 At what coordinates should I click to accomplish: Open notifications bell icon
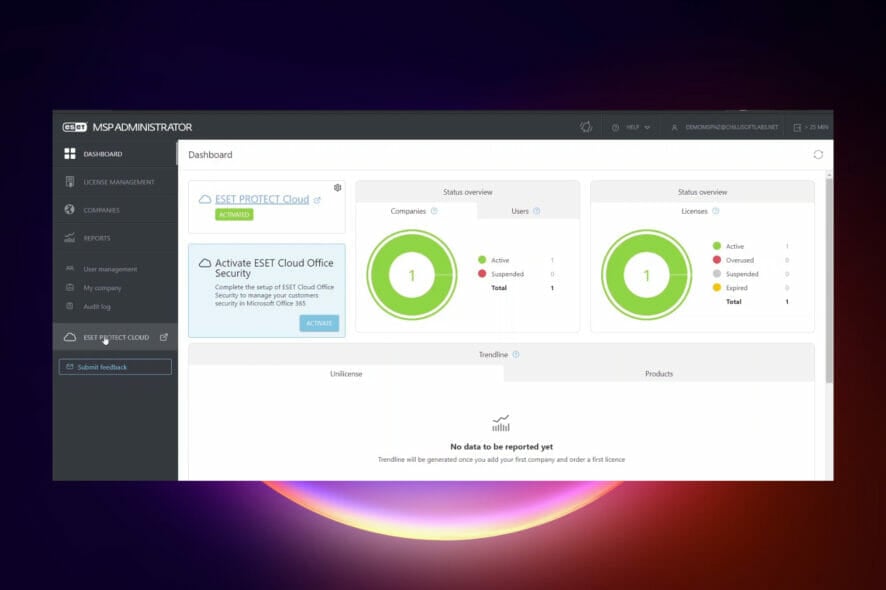(x=586, y=127)
